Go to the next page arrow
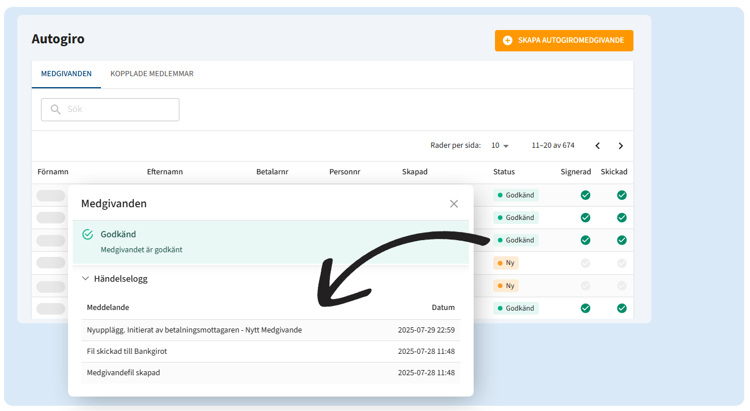The image size is (750, 411). point(620,145)
